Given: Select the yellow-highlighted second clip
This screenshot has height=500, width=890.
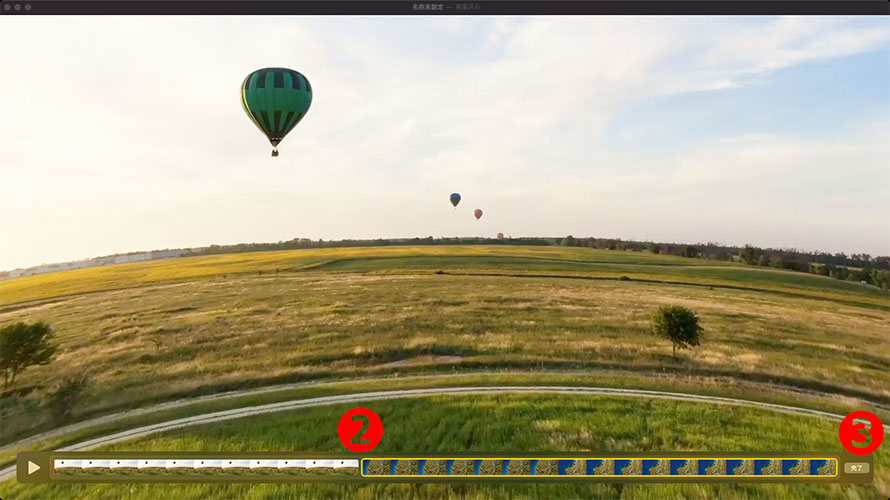Looking at the screenshot, I should (599, 468).
